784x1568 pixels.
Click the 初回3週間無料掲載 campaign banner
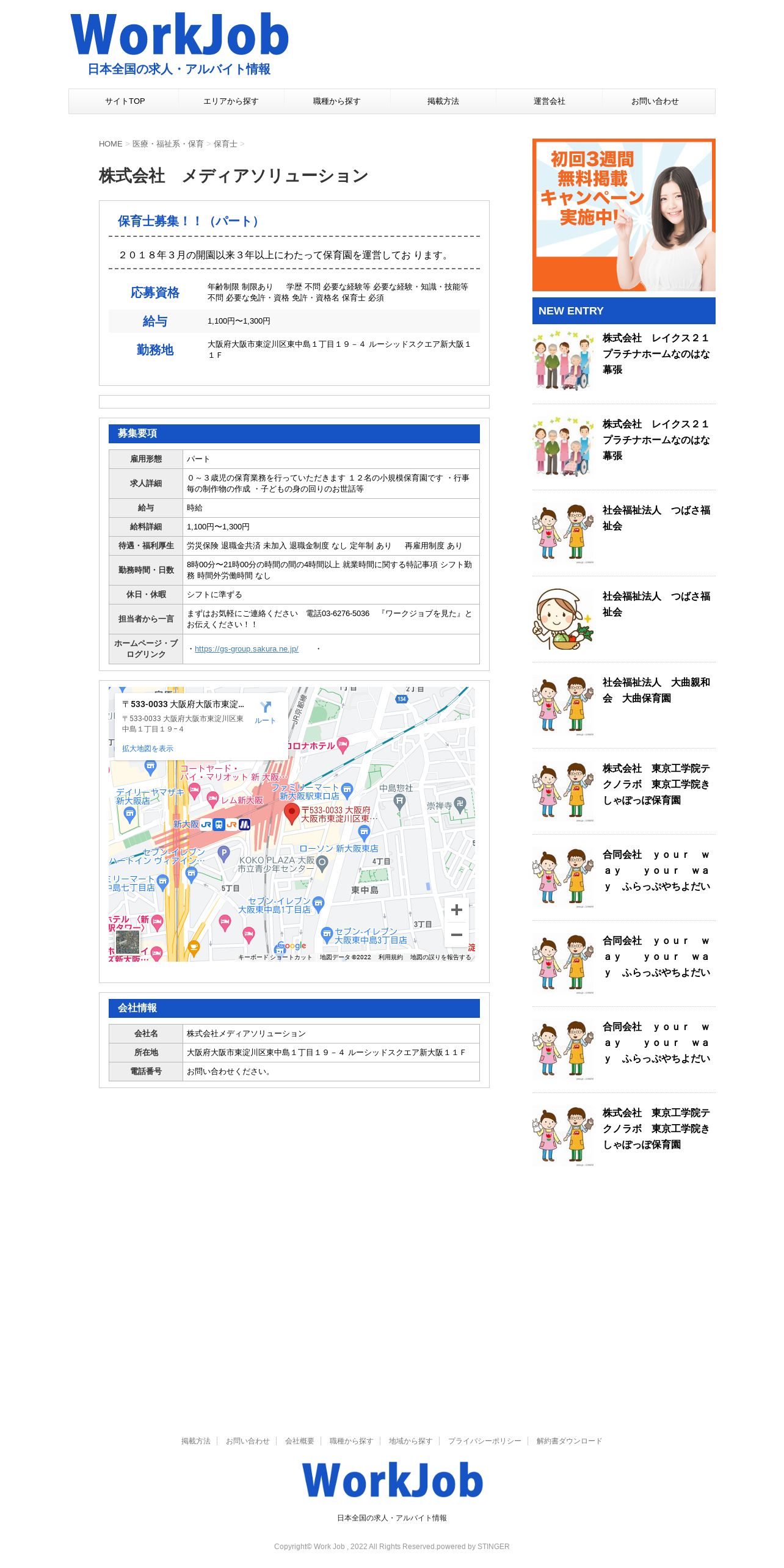(623, 215)
